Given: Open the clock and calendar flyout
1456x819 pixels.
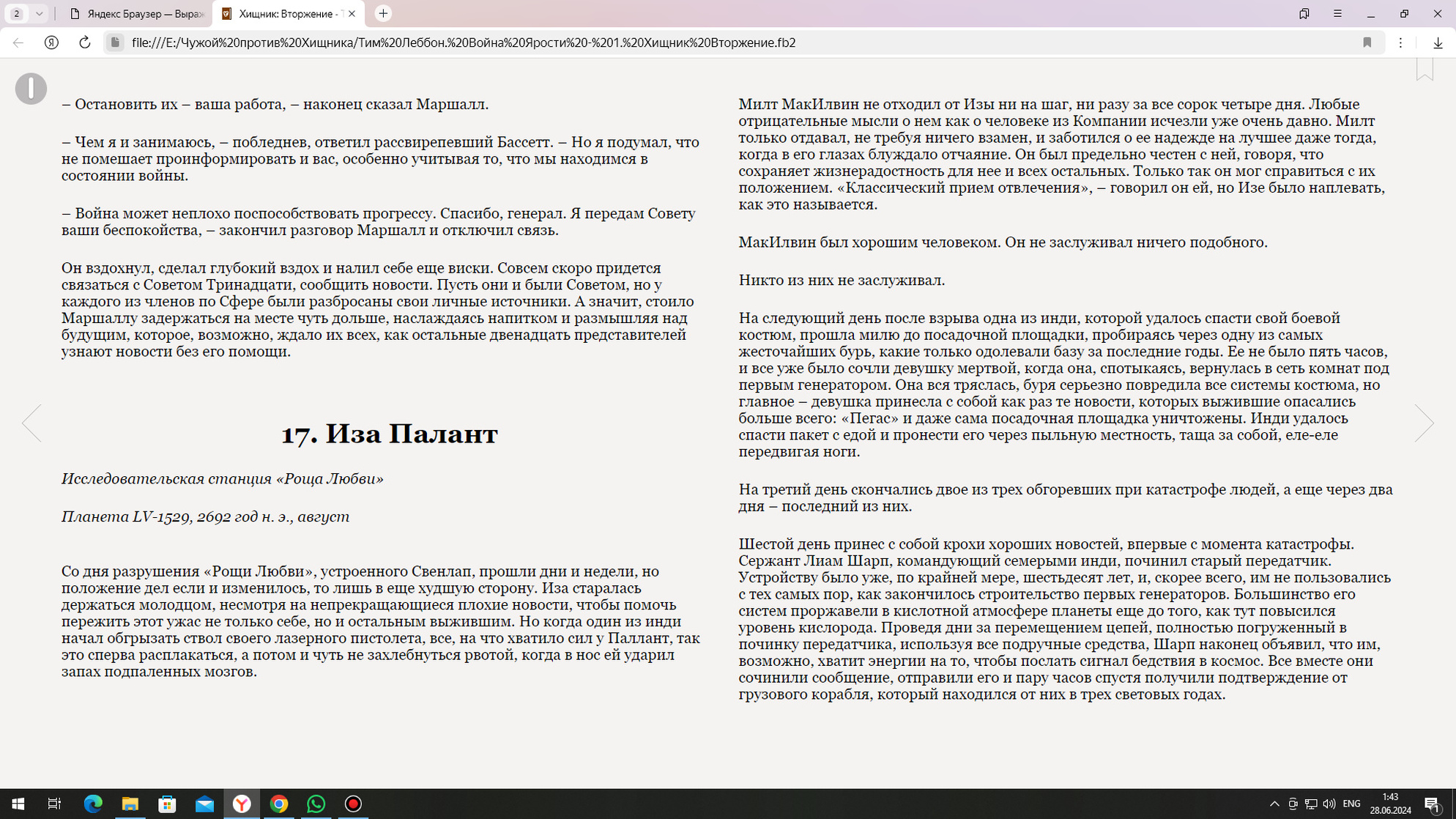Looking at the screenshot, I should pyautogui.click(x=1390, y=804).
